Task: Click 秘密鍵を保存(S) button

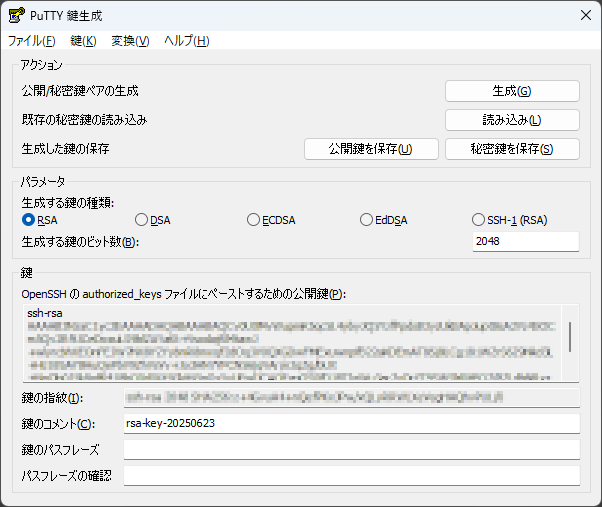Action: (512, 149)
